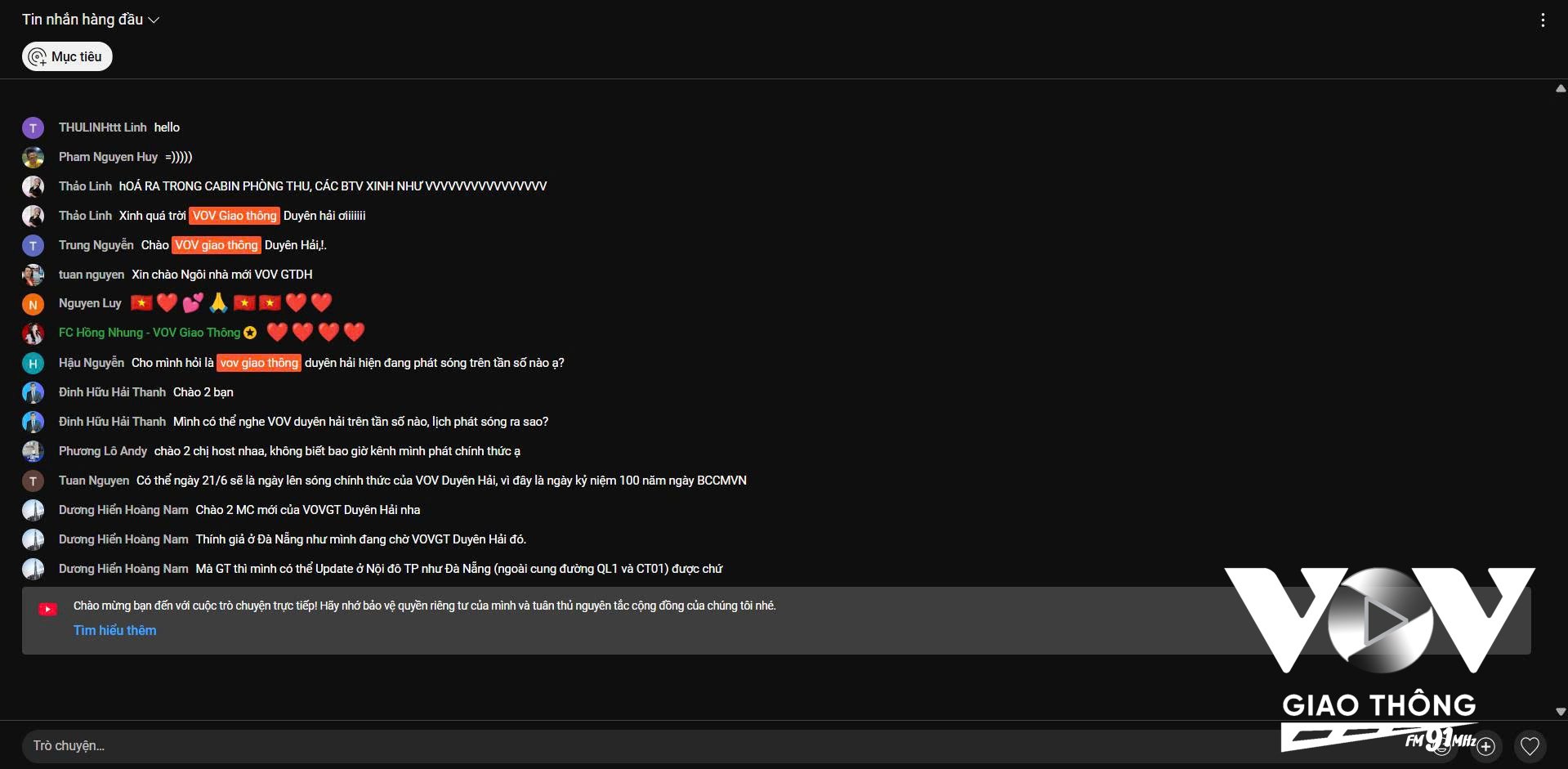Image resolution: width=1568 pixels, height=769 pixels.
Task: Open the three-dot chat options menu
Action: [1543, 20]
